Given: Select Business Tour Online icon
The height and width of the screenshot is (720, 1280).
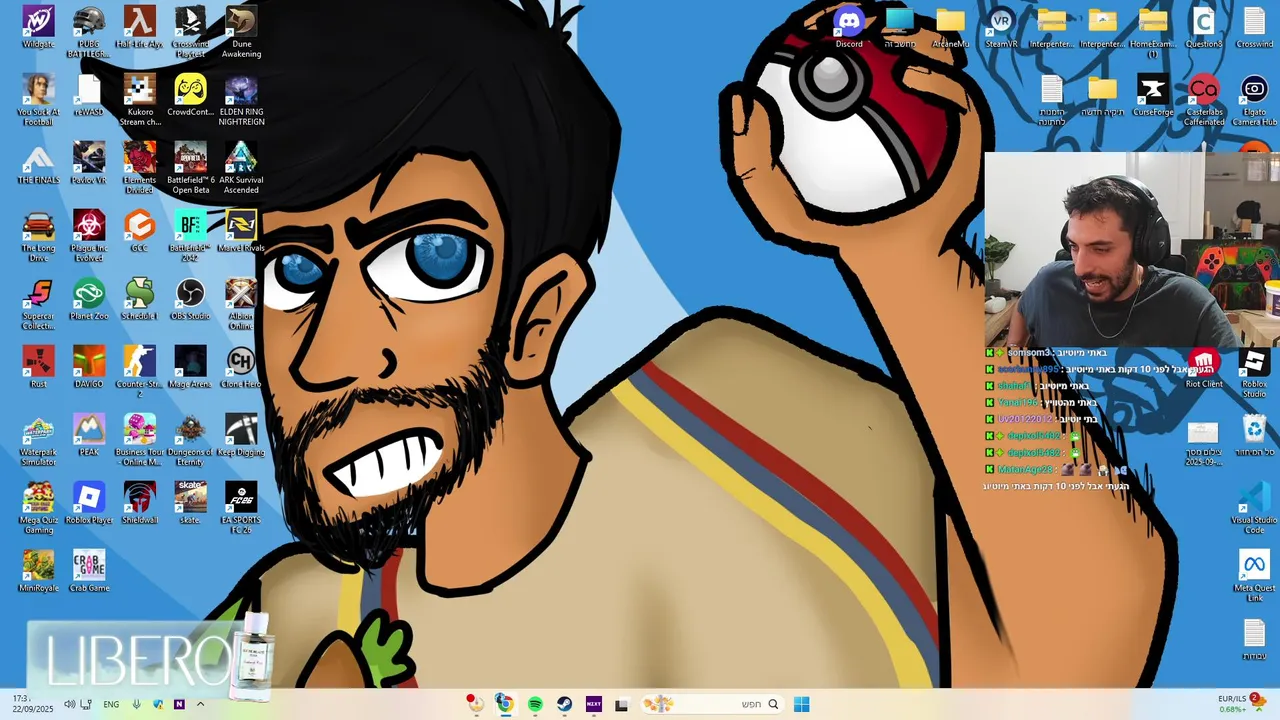Looking at the screenshot, I should coord(140,440).
